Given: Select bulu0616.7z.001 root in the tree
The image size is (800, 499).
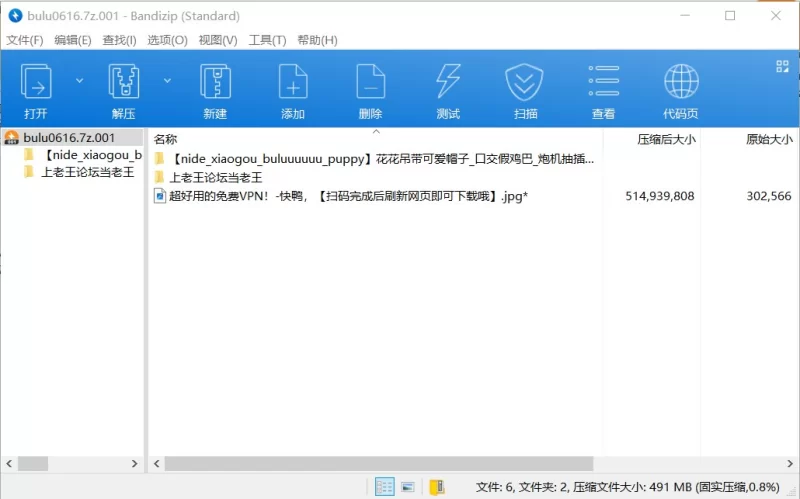Looking at the screenshot, I should [x=69, y=137].
